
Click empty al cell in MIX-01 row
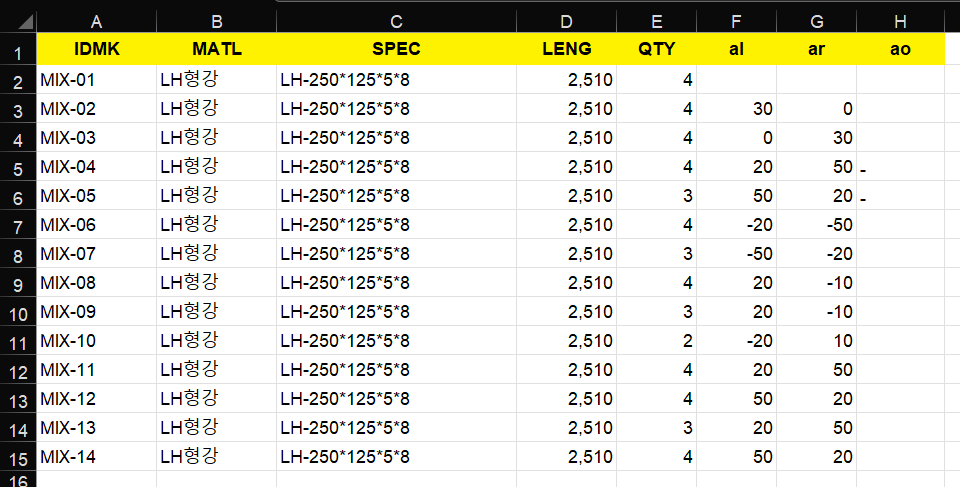coord(737,80)
